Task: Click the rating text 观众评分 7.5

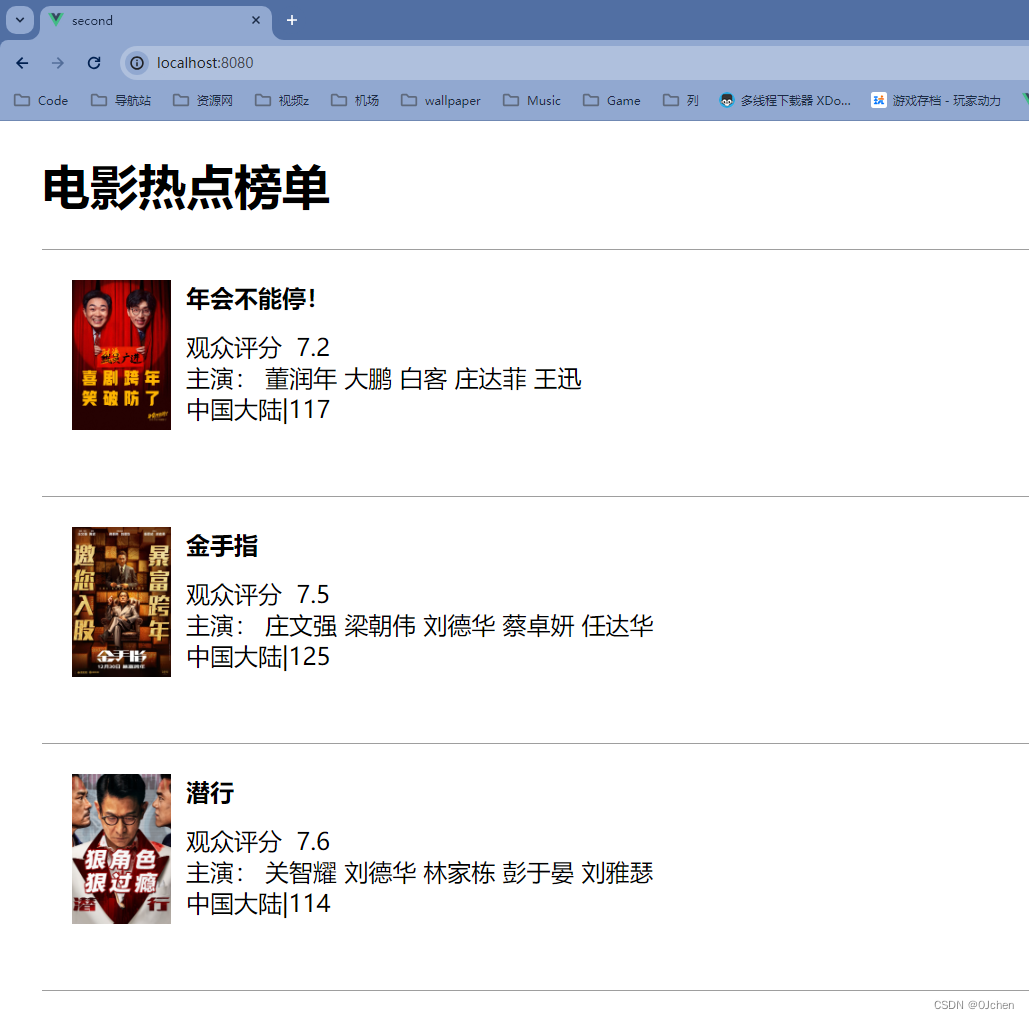Action: [258, 595]
